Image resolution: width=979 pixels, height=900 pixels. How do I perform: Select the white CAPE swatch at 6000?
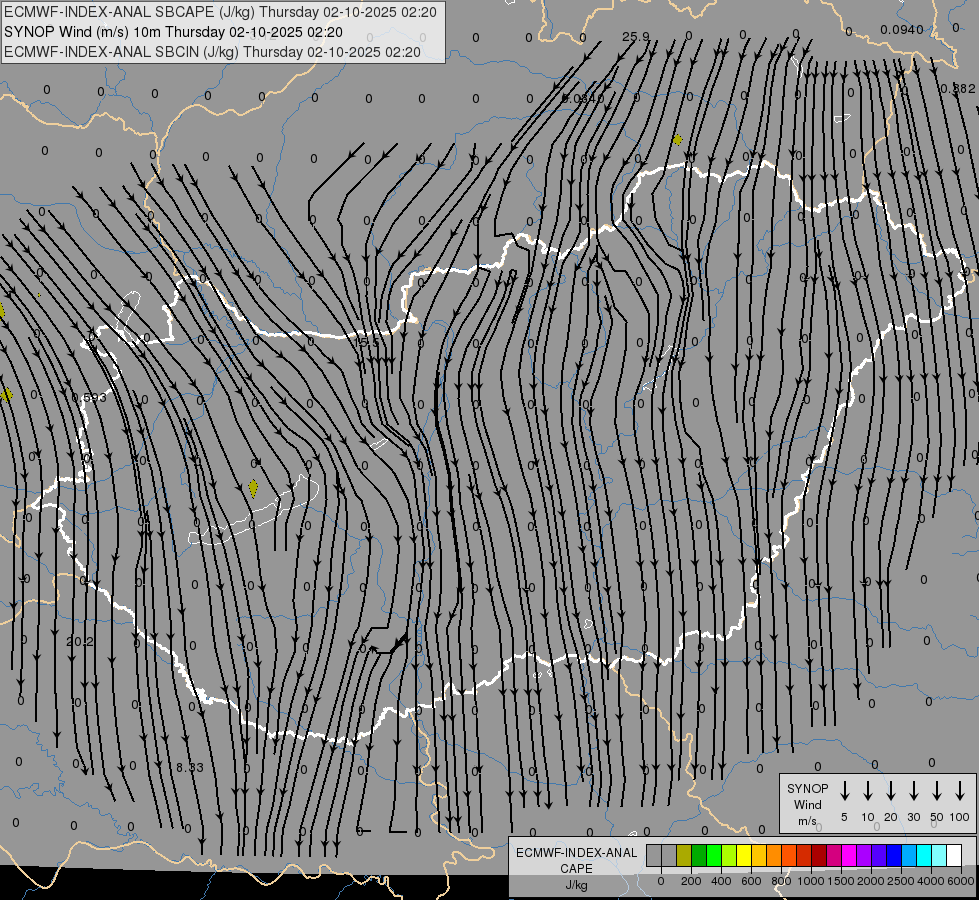[x=954, y=855]
